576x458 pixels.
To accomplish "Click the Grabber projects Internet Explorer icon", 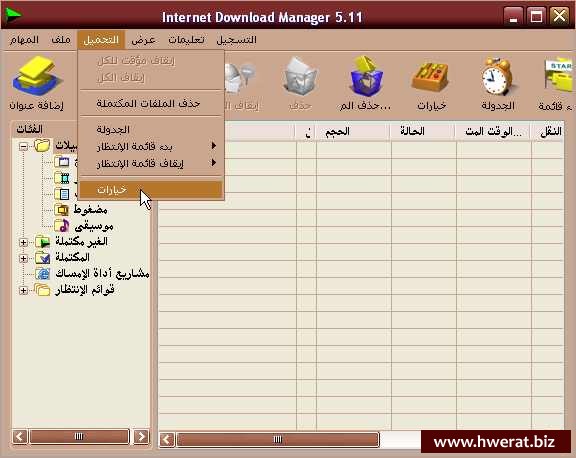I will point(43,274).
